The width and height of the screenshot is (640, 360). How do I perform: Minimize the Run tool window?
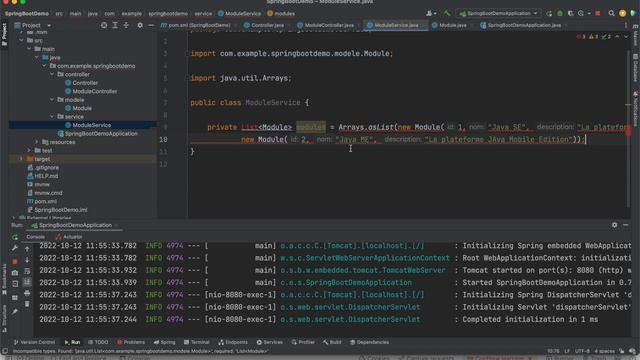(x=625, y=225)
